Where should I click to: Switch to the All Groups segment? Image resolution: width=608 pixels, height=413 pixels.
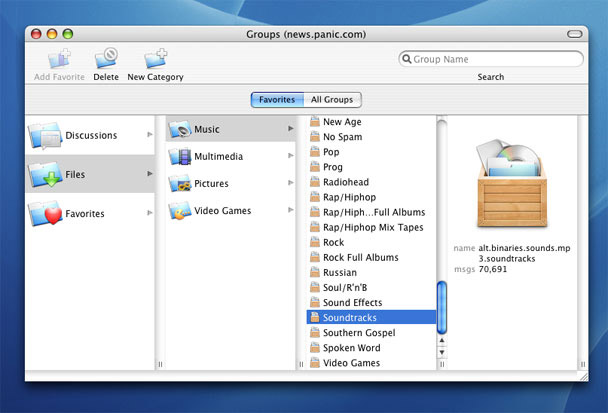[x=332, y=100]
